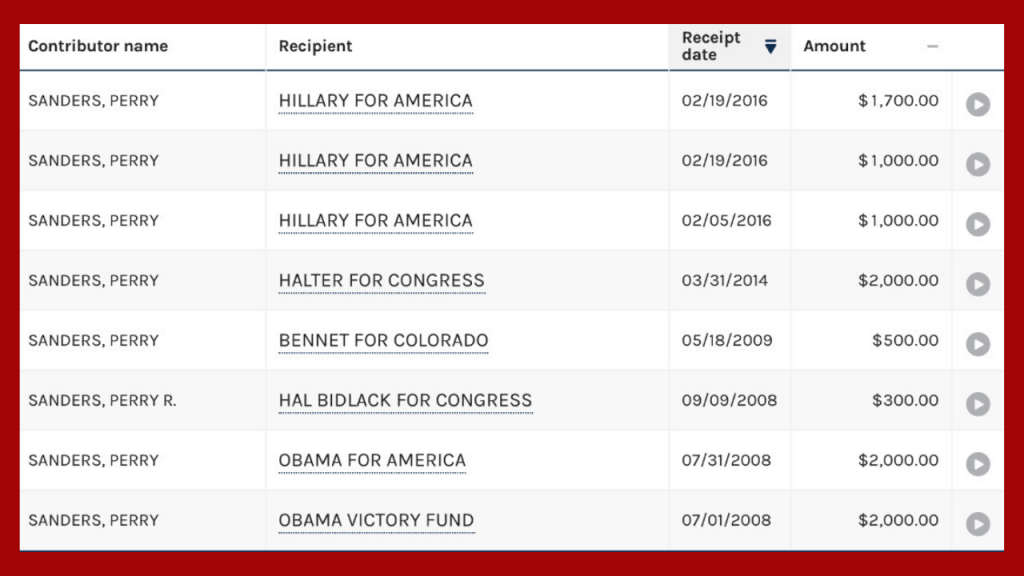Click the Recipient column header
This screenshot has height=576, width=1024.
tap(315, 46)
